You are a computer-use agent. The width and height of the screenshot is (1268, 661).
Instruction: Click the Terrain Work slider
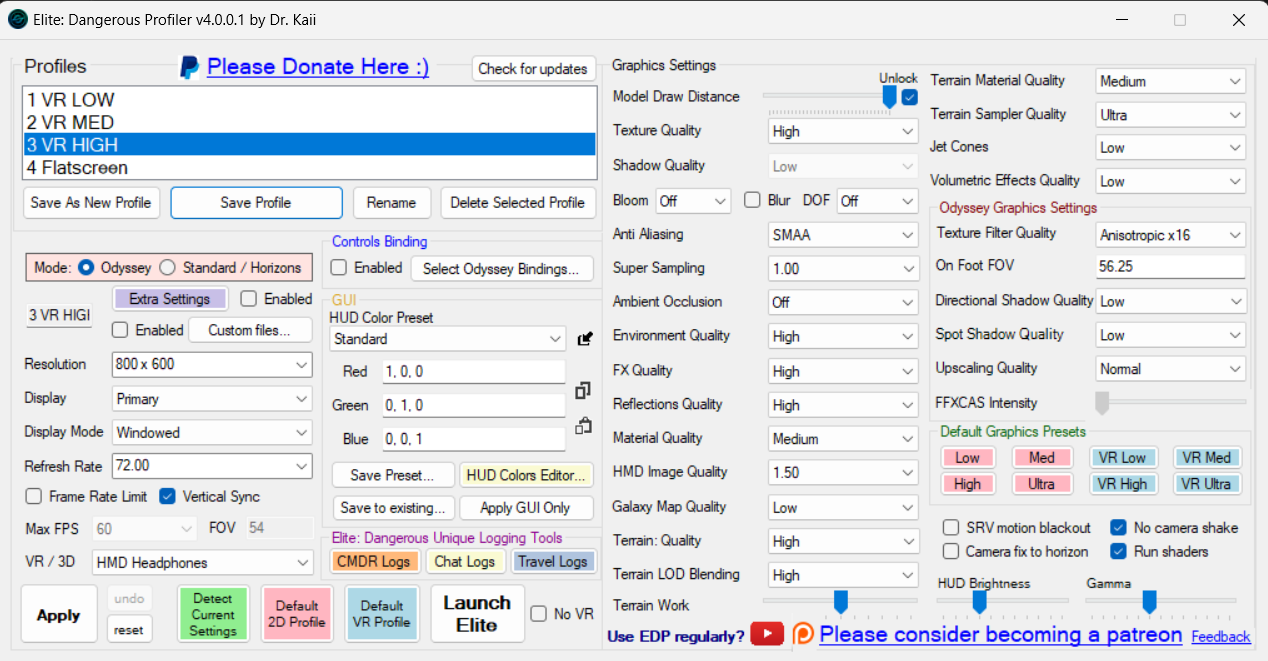point(840,602)
